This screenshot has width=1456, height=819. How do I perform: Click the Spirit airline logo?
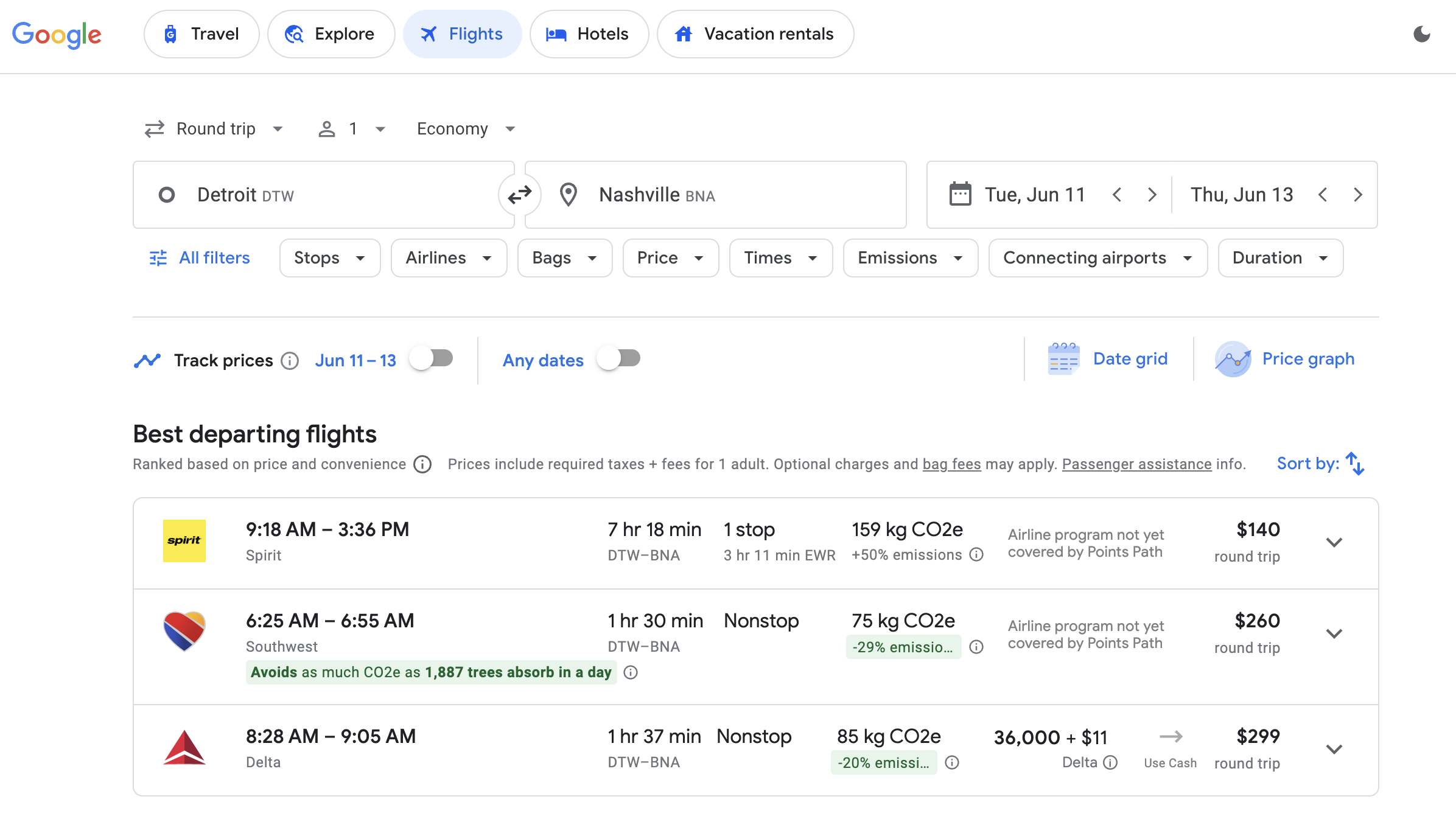pos(184,541)
